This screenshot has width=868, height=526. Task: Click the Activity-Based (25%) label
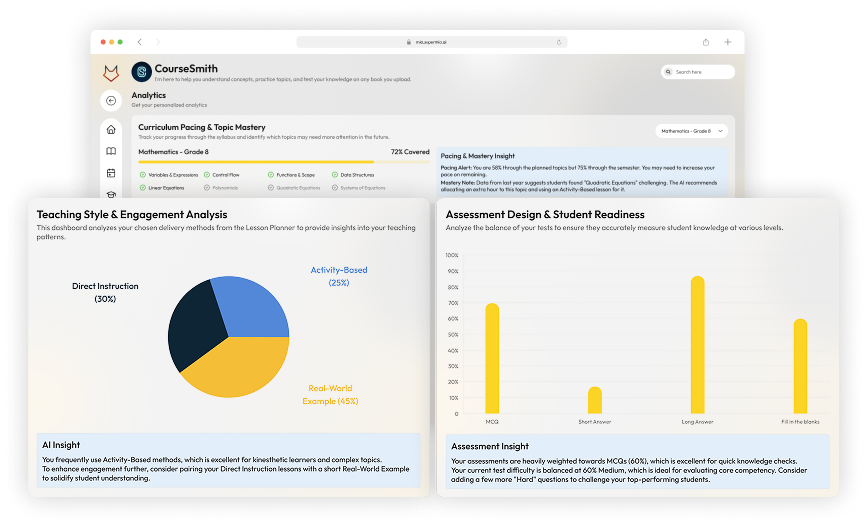tap(338, 276)
